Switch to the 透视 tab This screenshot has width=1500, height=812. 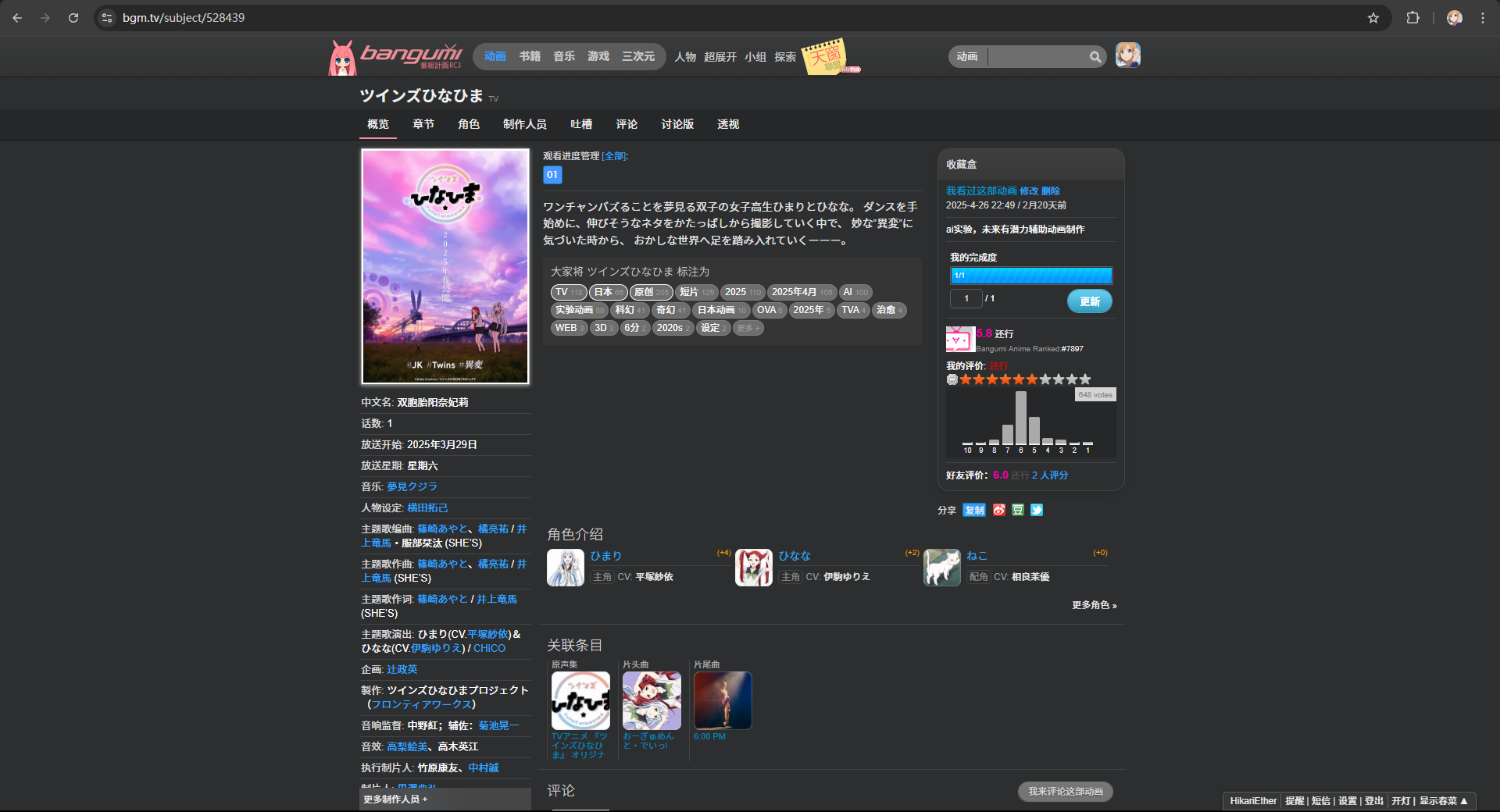728,124
